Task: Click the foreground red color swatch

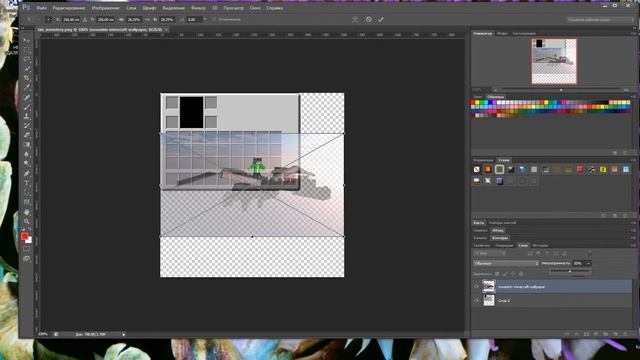Action: [x=24, y=236]
